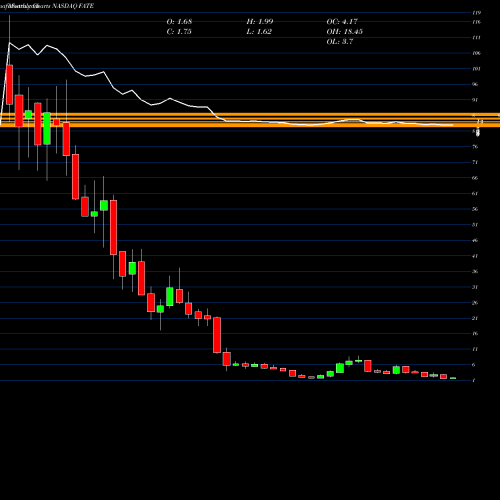Screen dimensions: 500x500
Task: Click the '36' price axis label
Action: point(475,271)
